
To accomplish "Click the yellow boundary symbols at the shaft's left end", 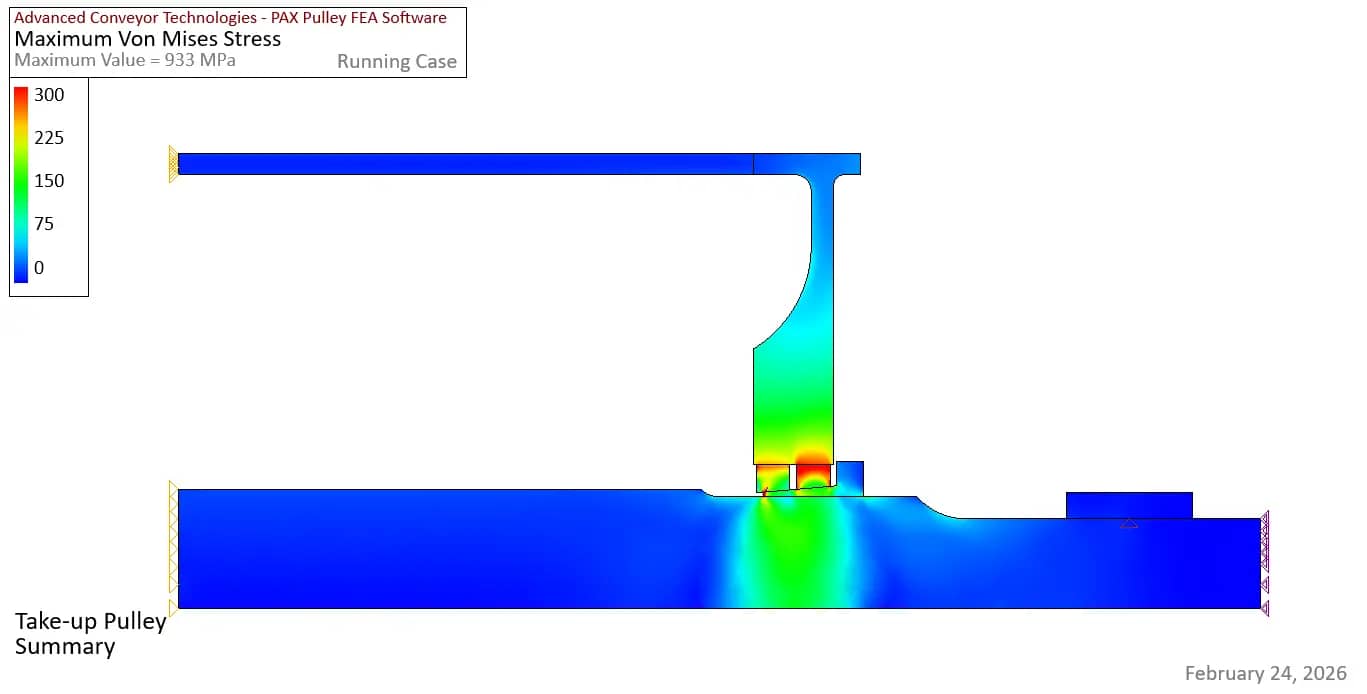I will [173, 549].
